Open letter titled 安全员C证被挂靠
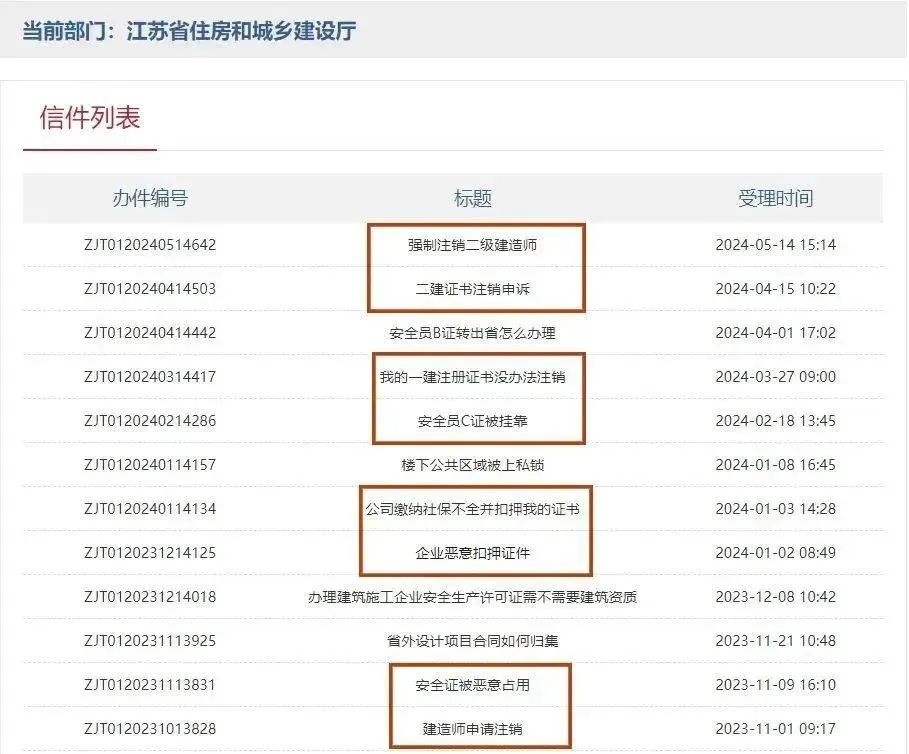Screen dimensions: 909x754 point(472,421)
